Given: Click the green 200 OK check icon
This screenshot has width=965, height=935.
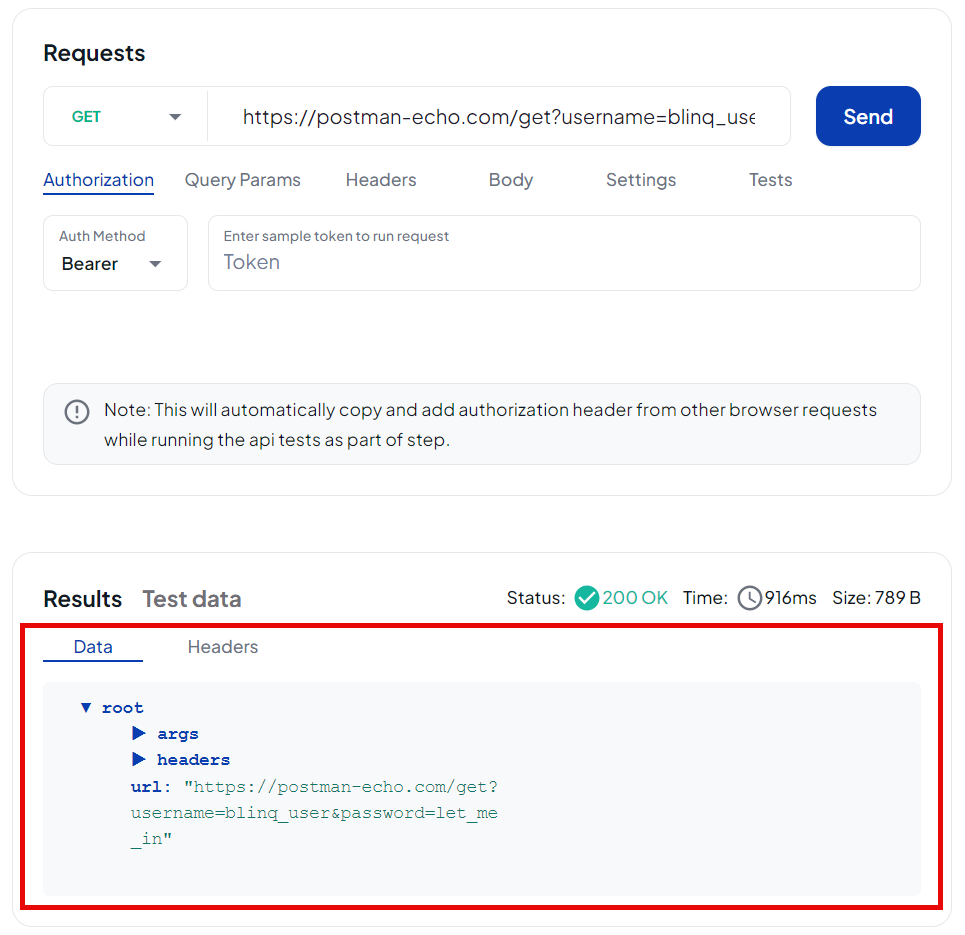Looking at the screenshot, I should click(587, 598).
